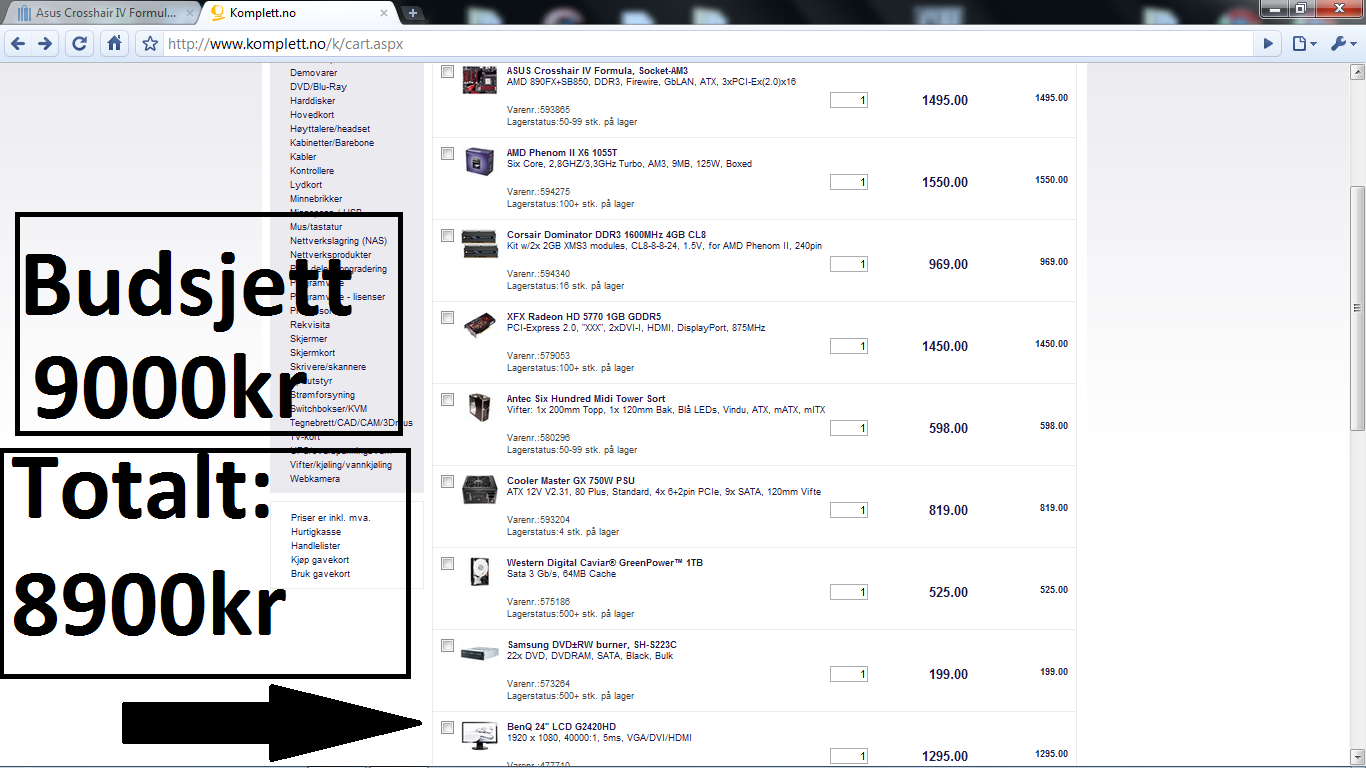Open the Western Digital hard drive thumbnail
This screenshot has width=1366, height=768.
tap(480, 572)
